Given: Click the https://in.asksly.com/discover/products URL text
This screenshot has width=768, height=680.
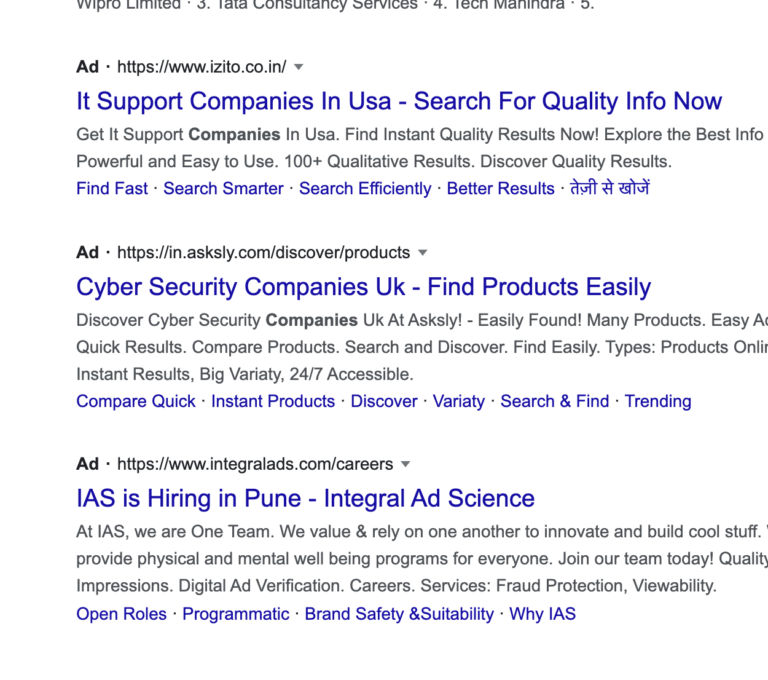Looking at the screenshot, I should [x=264, y=253].
